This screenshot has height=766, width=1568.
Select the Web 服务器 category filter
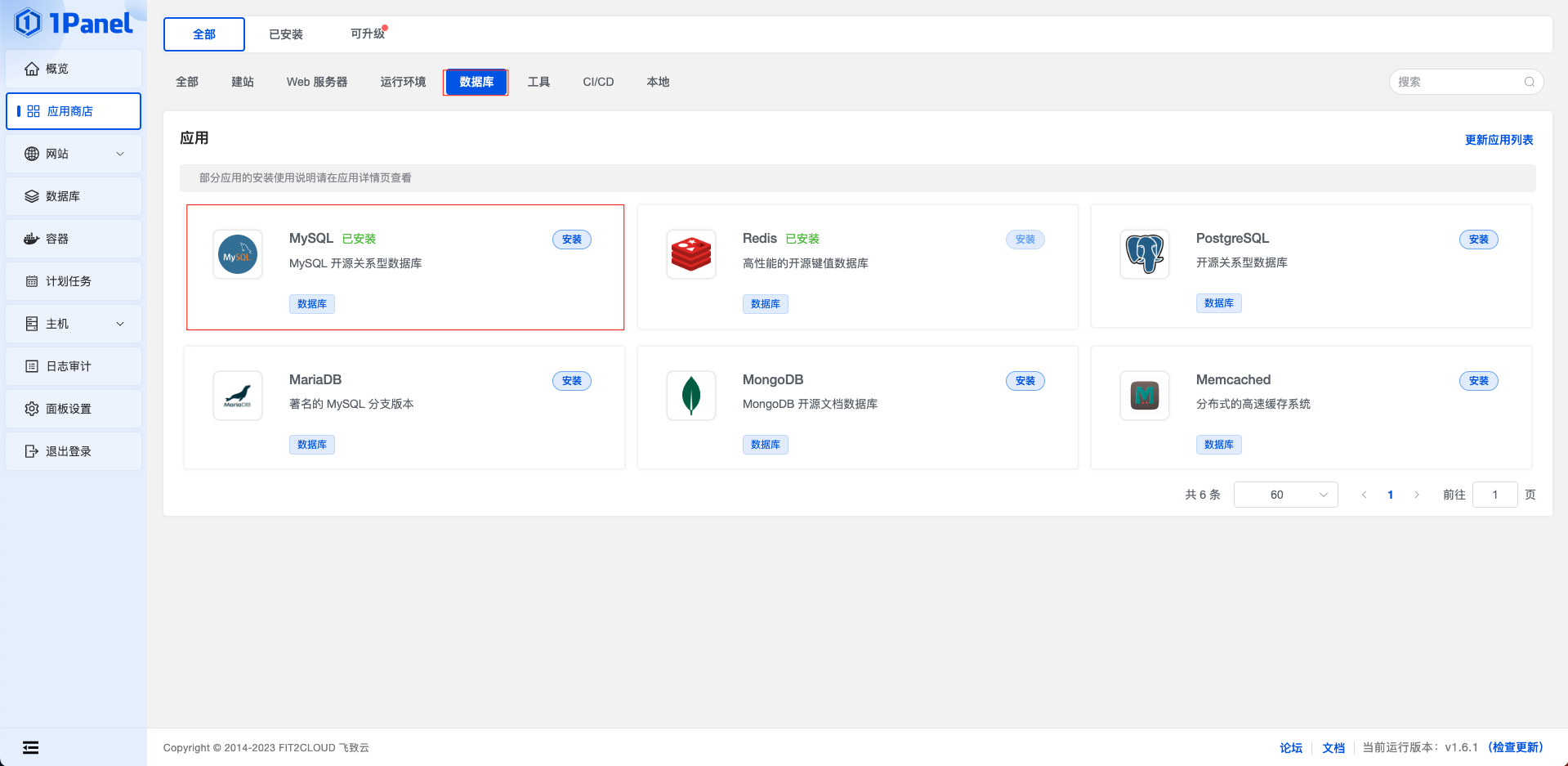(317, 82)
